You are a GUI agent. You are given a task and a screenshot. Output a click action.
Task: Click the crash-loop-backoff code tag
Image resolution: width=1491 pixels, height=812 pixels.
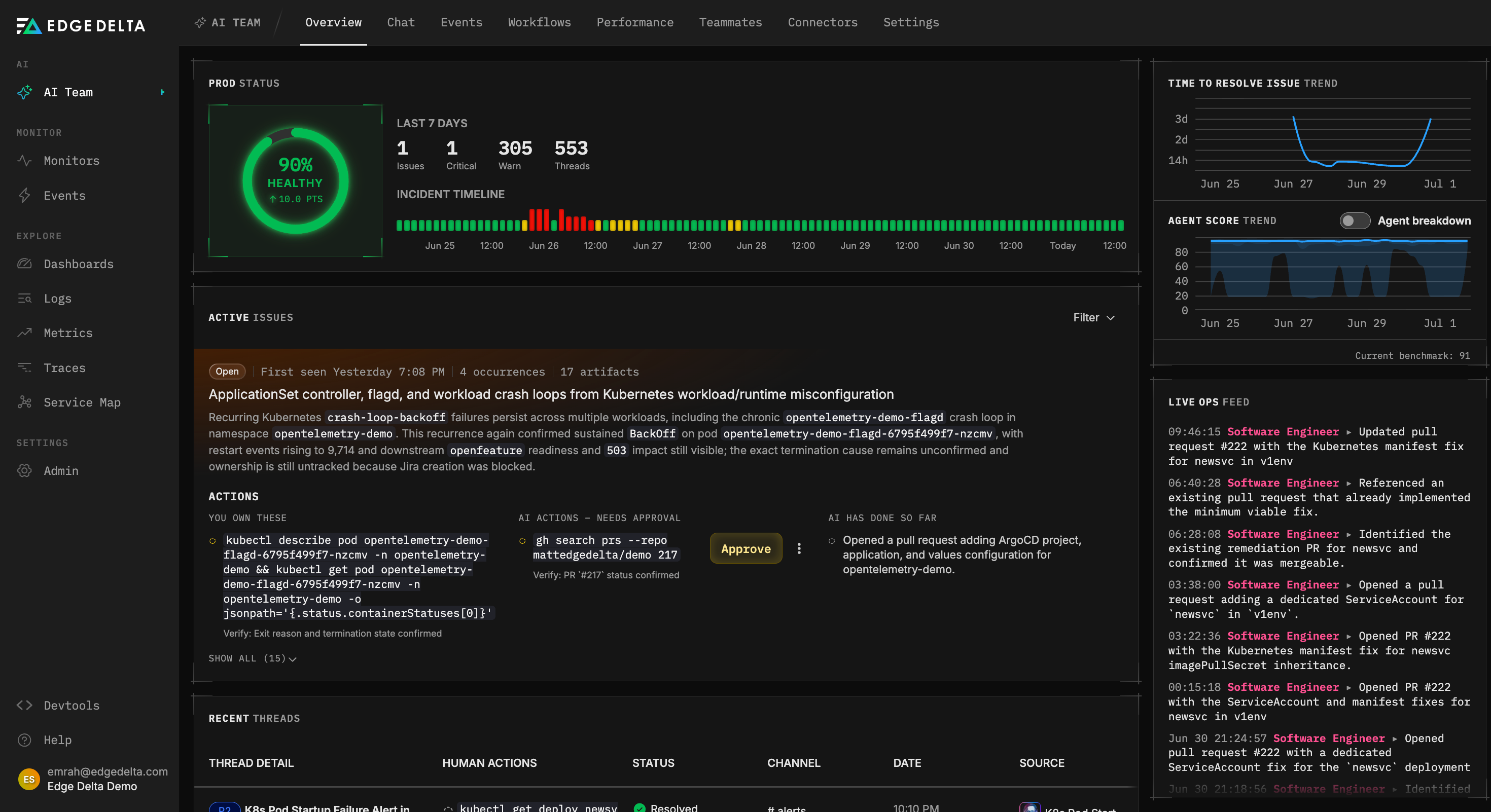(386, 417)
